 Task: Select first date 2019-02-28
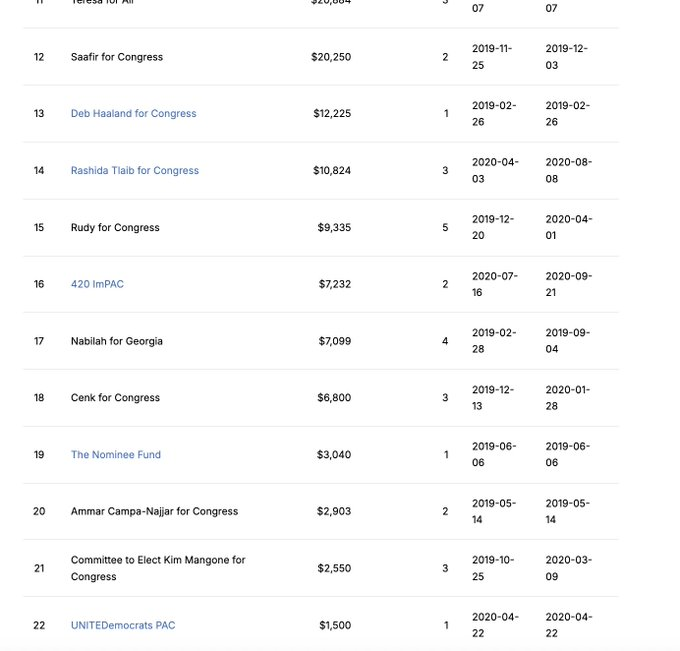point(494,341)
